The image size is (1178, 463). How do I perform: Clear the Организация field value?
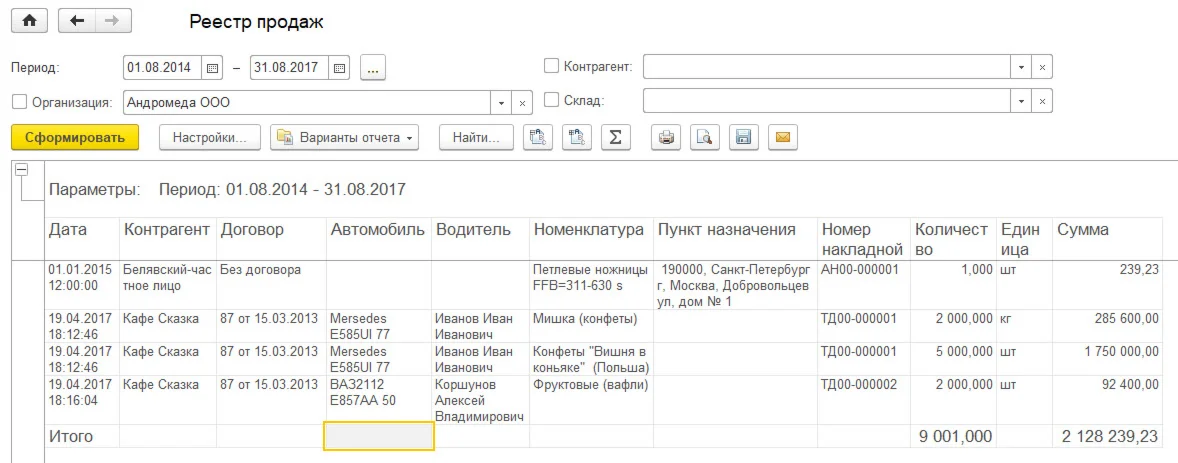[x=523, y=102]
